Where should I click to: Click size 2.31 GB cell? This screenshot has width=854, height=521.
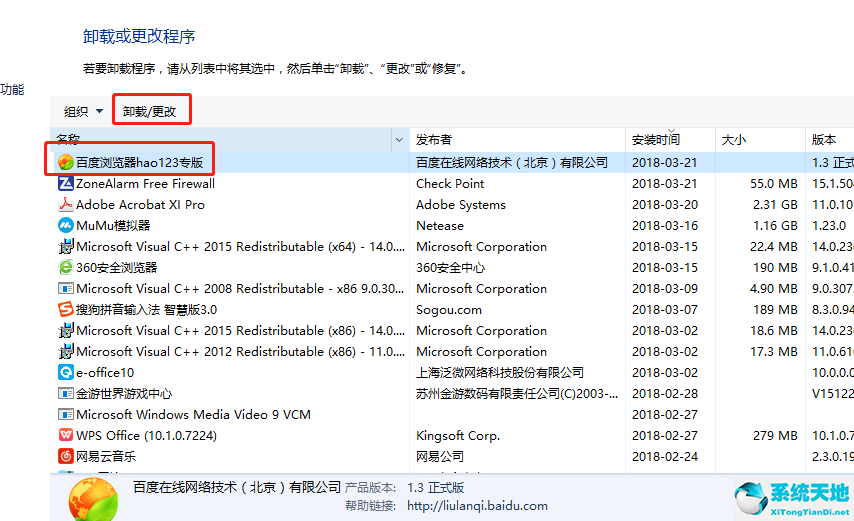tap(775, 205)
